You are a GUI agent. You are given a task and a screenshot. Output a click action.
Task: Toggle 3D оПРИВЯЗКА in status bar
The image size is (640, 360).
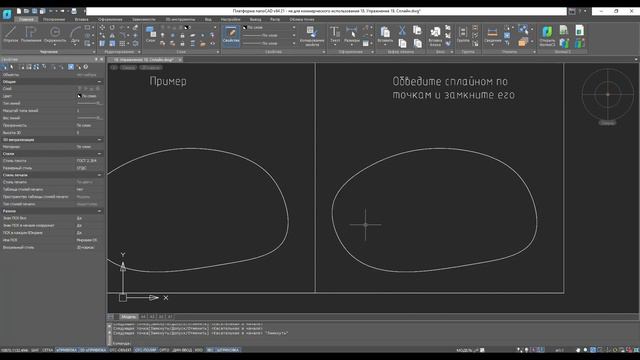coord(93,350)
